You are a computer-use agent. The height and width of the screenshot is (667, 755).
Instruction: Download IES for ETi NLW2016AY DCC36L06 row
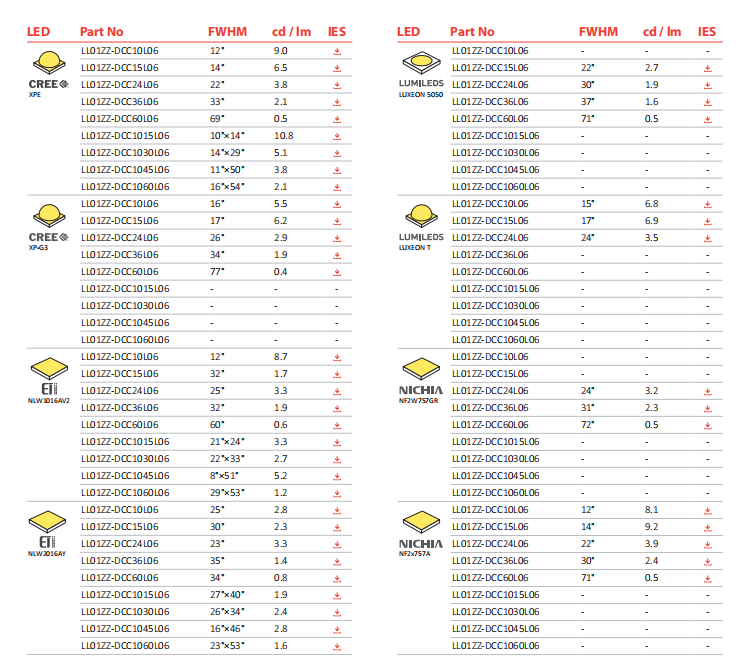pyautogui.click(x=337, y=561)
